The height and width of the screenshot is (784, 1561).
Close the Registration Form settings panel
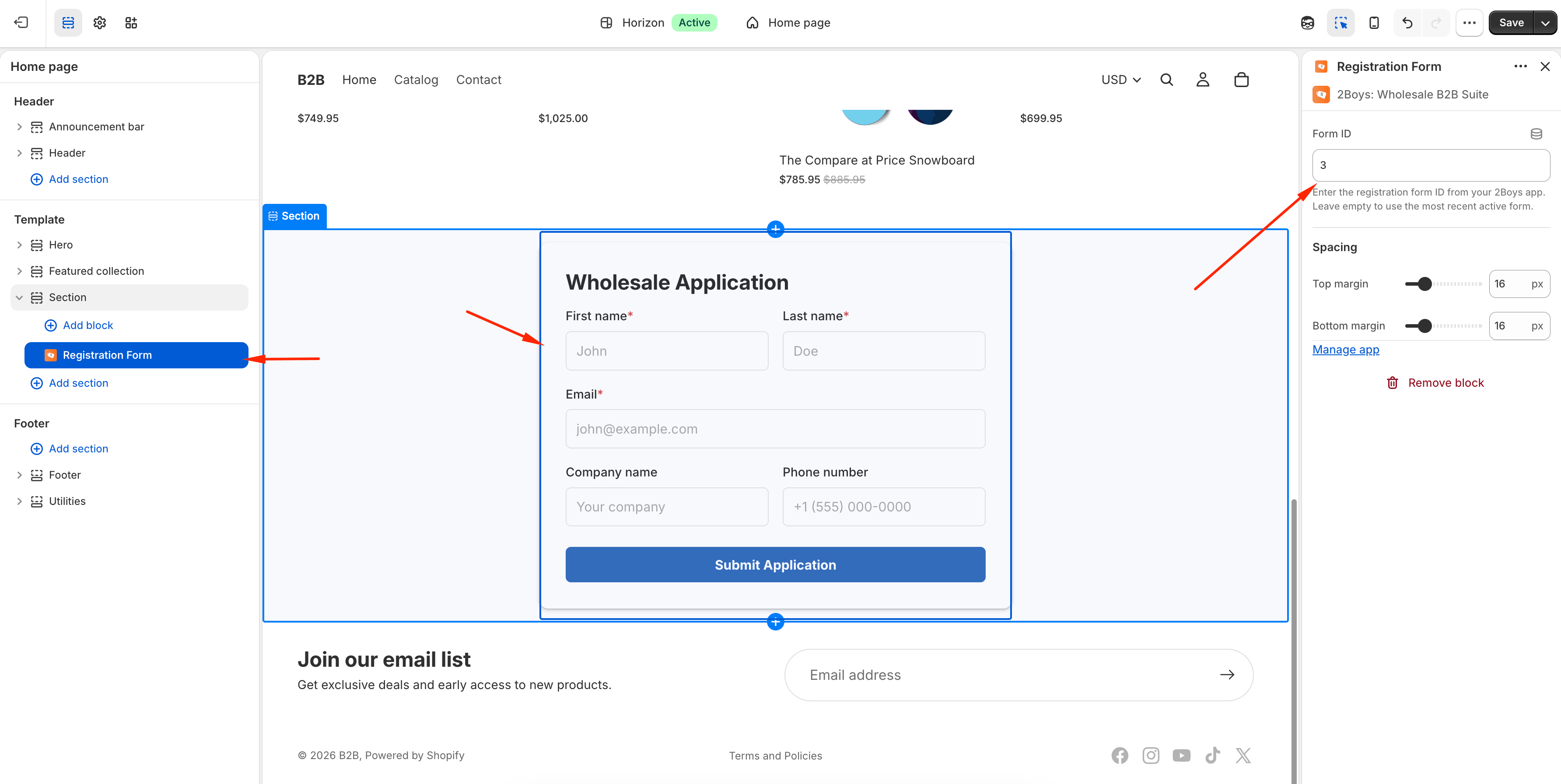(x=1545, y=66)
